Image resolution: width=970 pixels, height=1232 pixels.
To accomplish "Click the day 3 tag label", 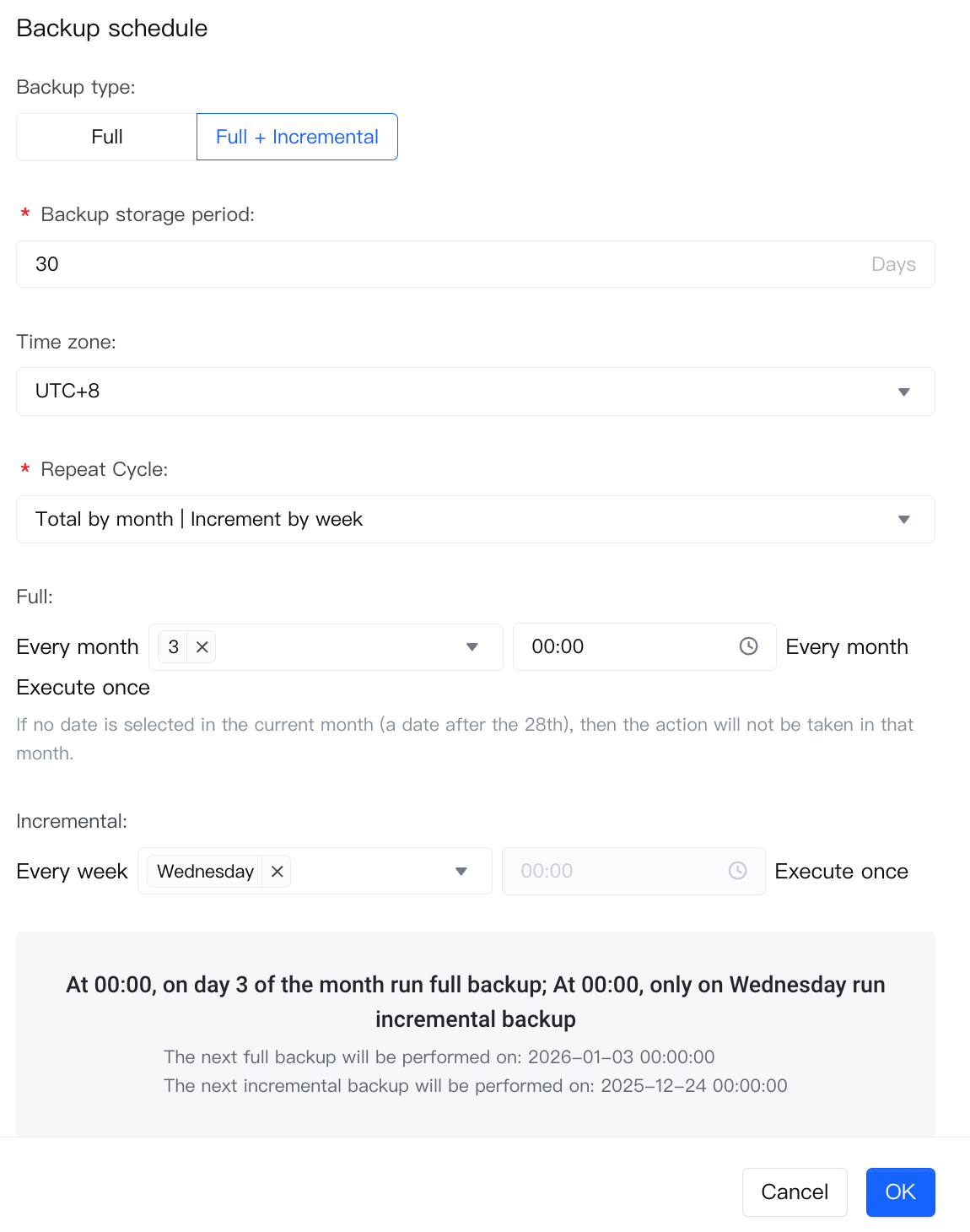I will pyautogui.click(x=174, y=647).
